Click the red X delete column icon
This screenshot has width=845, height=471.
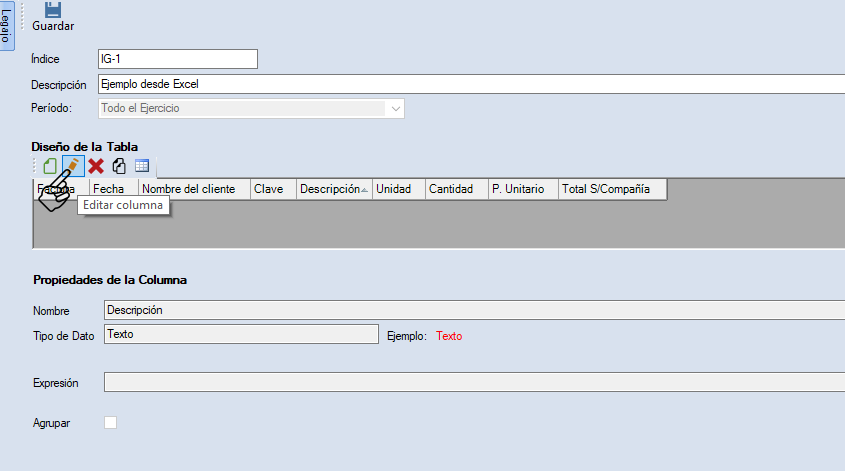click(x=96, y=166)
